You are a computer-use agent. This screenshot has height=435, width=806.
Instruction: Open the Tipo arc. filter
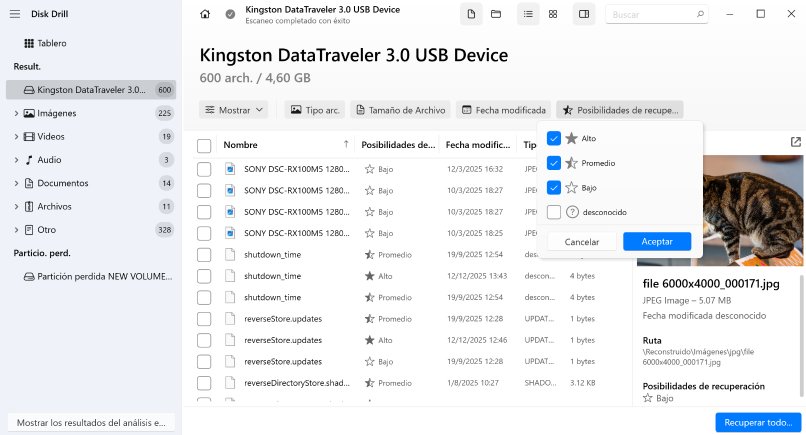tap(315, 110)
